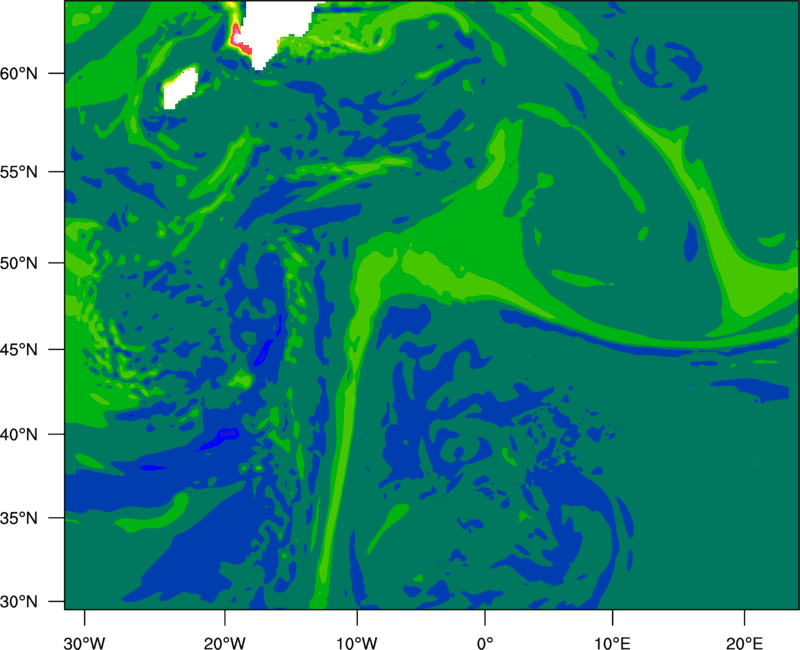The height and width of the screenshot is (650, 800).
Task: Click the 40°N latitude label
Action: [x=19, y=435]
